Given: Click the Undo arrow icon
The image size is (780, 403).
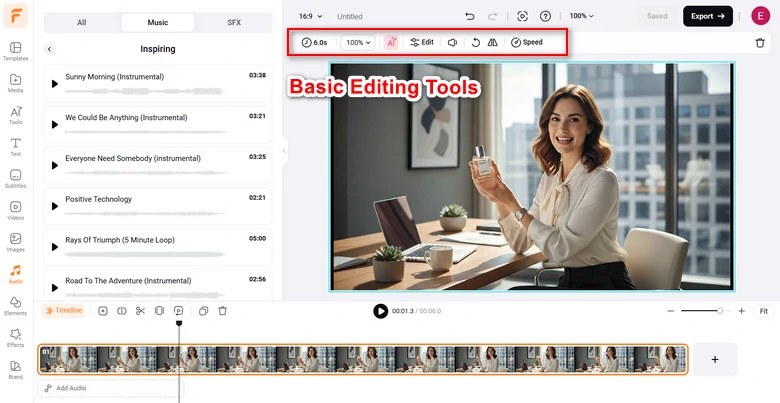Looking at the screenshot, I should pos(470,16).
